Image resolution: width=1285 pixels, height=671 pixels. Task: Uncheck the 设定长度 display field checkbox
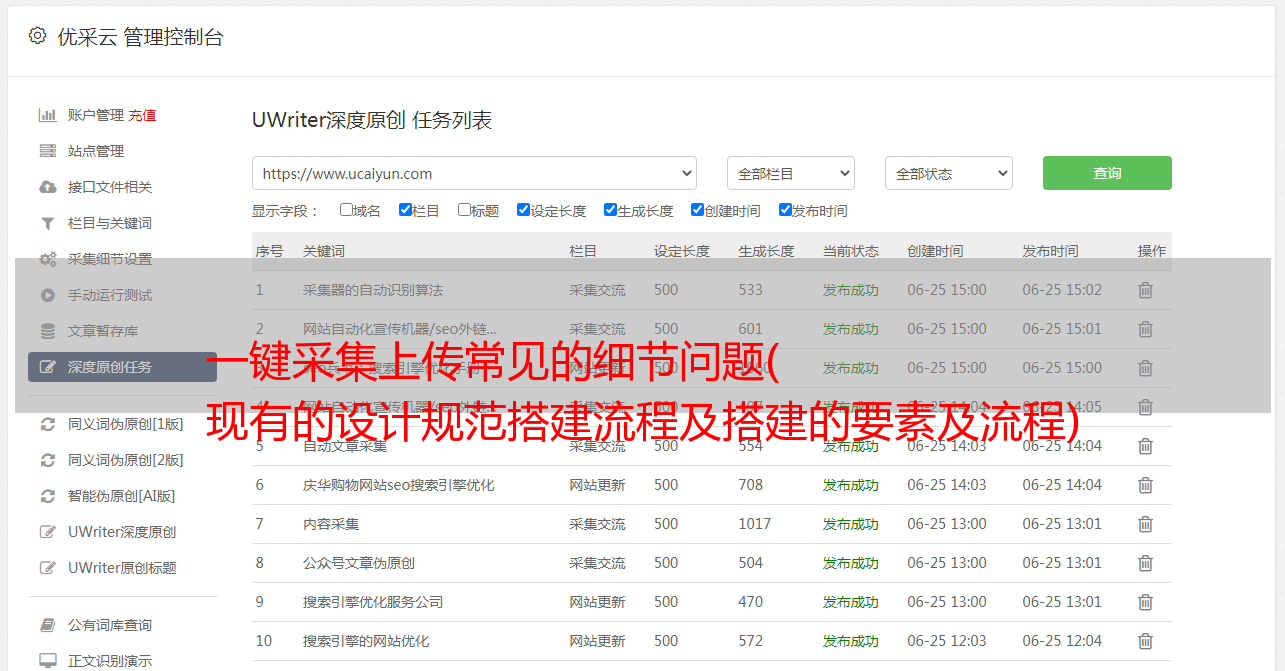(523, 210)
